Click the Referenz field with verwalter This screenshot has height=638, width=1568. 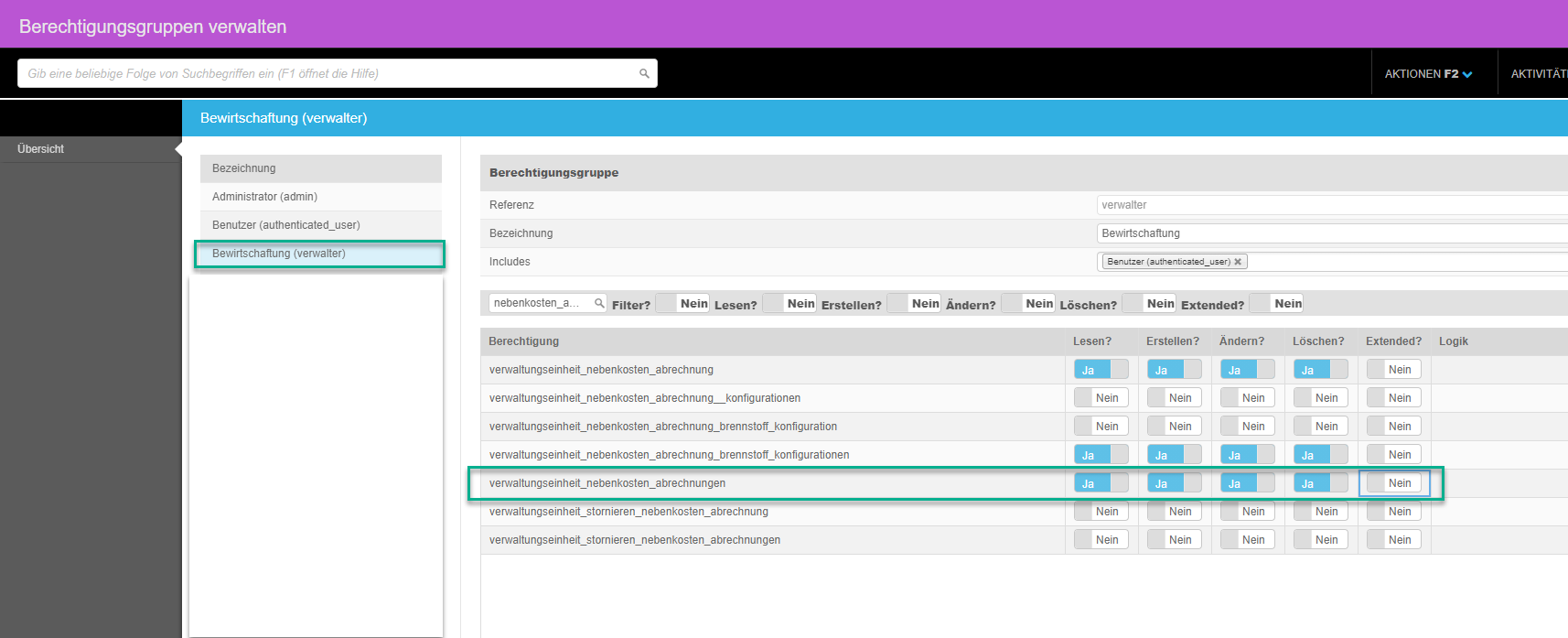click(1331, 205)
